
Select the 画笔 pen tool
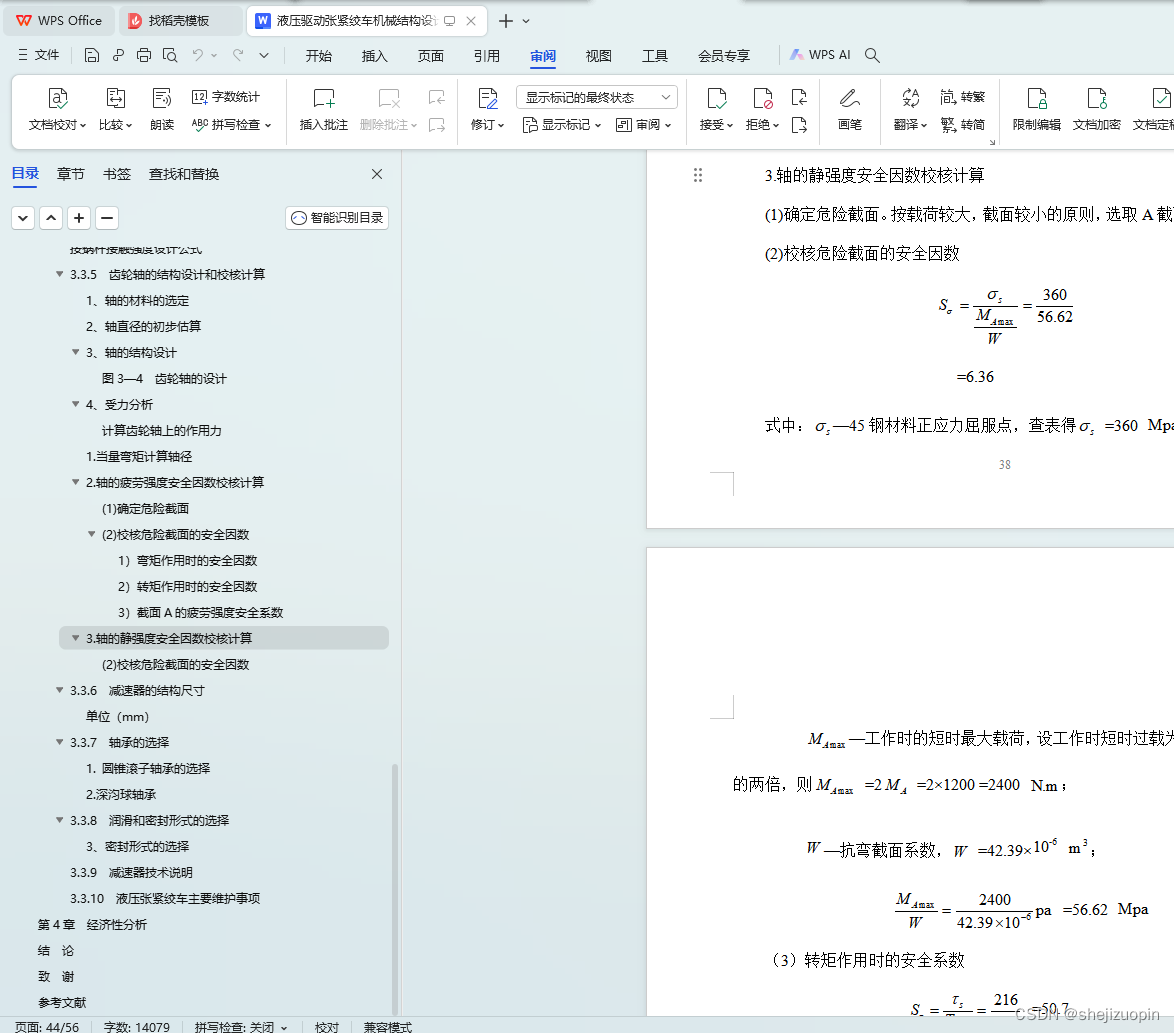849,109
